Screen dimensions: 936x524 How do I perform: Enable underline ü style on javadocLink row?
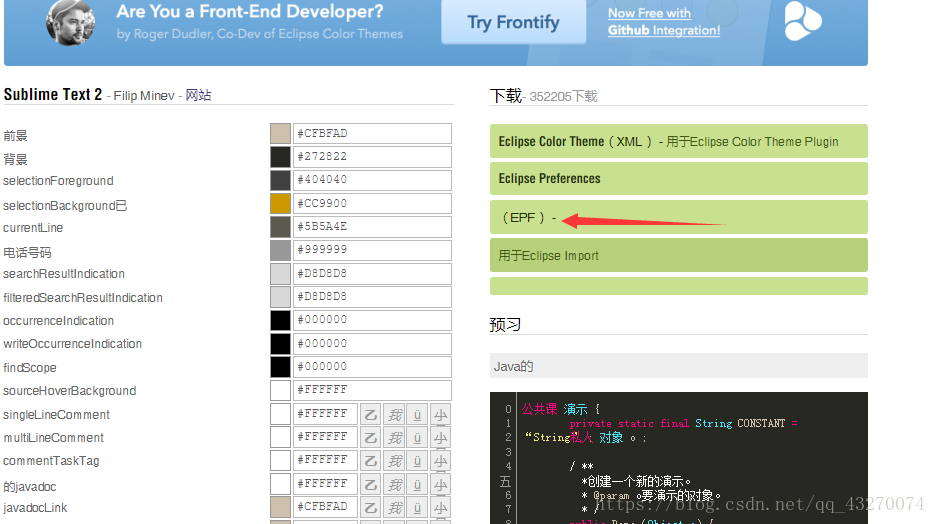point(417,507)
